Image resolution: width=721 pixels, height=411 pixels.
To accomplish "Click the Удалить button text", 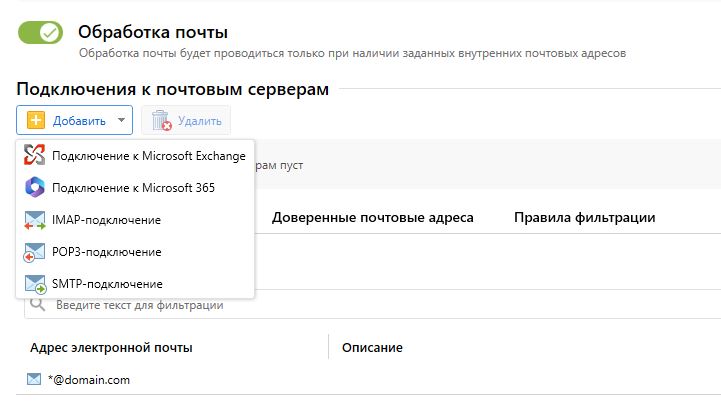I will (x=200, y=121).
